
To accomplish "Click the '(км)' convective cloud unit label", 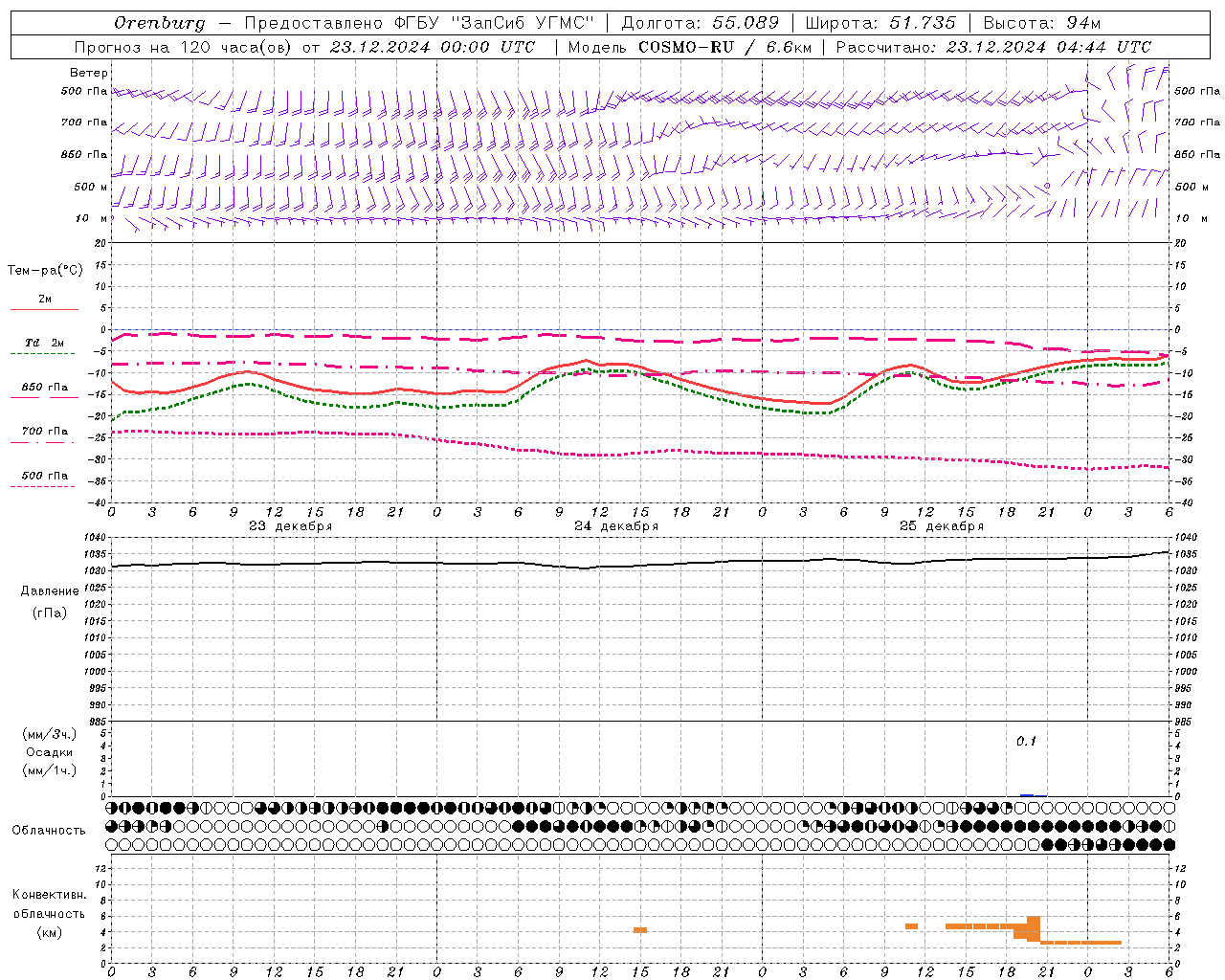I will (50, 932).
